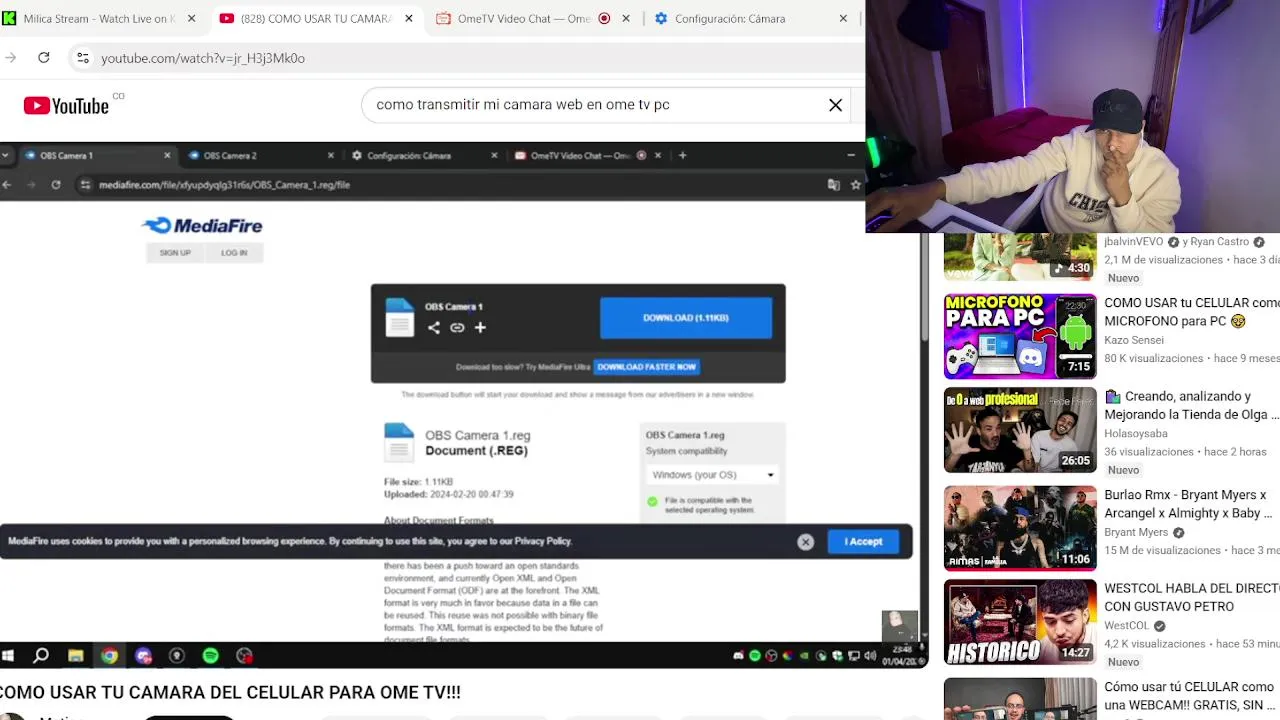Image resolution: width=1280 pixels, height=720 pixels.
Task: Click the blue DOWNLOAD (1.11KB) button
Action: click(x=686, y=318)
